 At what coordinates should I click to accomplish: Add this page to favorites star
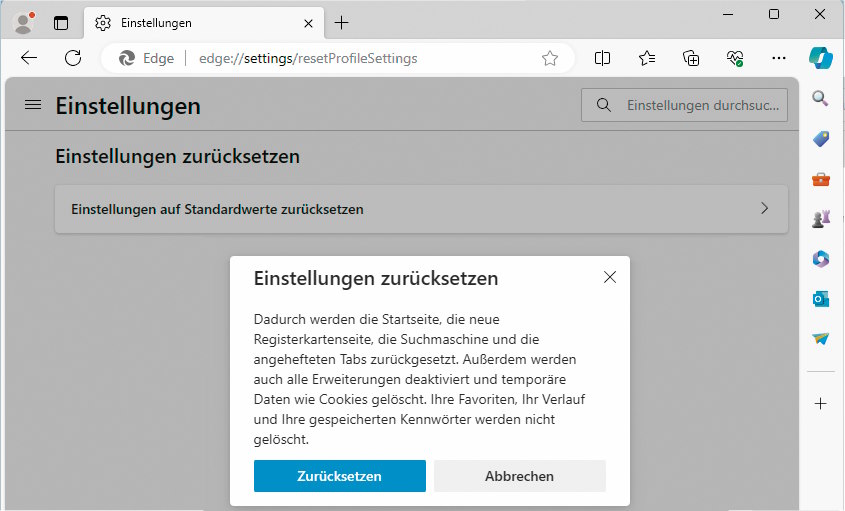pos(550,58)
